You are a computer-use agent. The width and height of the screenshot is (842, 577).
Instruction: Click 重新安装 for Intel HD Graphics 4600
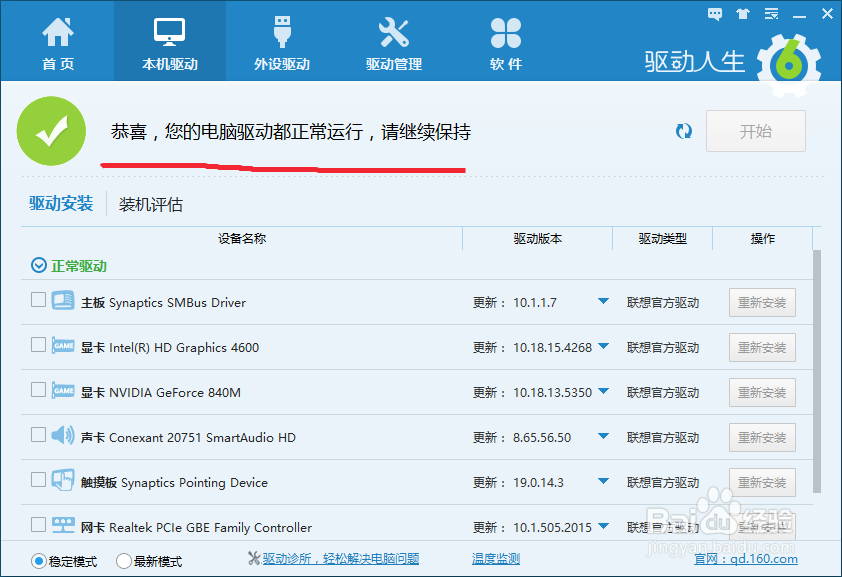point(762,348)
